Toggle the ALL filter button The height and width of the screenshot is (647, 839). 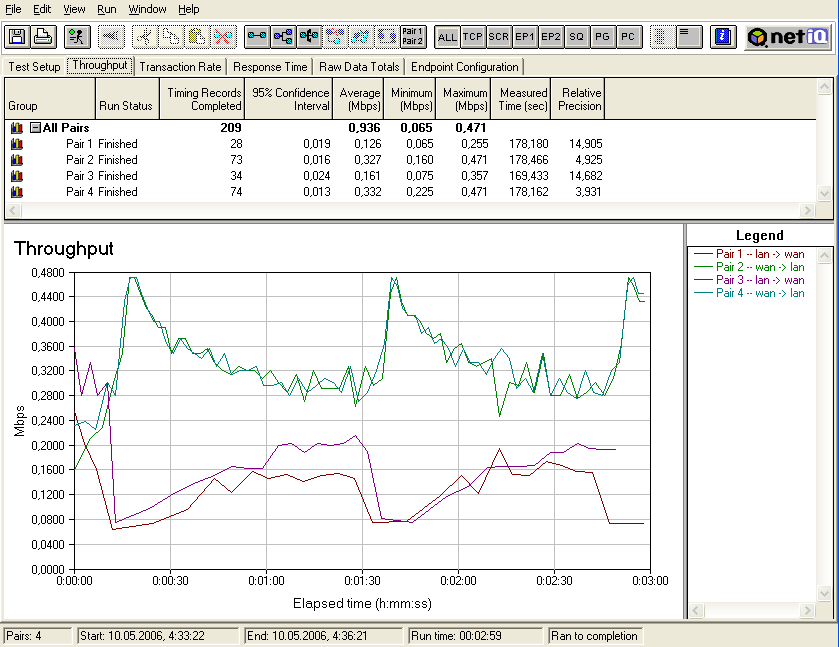447,37
